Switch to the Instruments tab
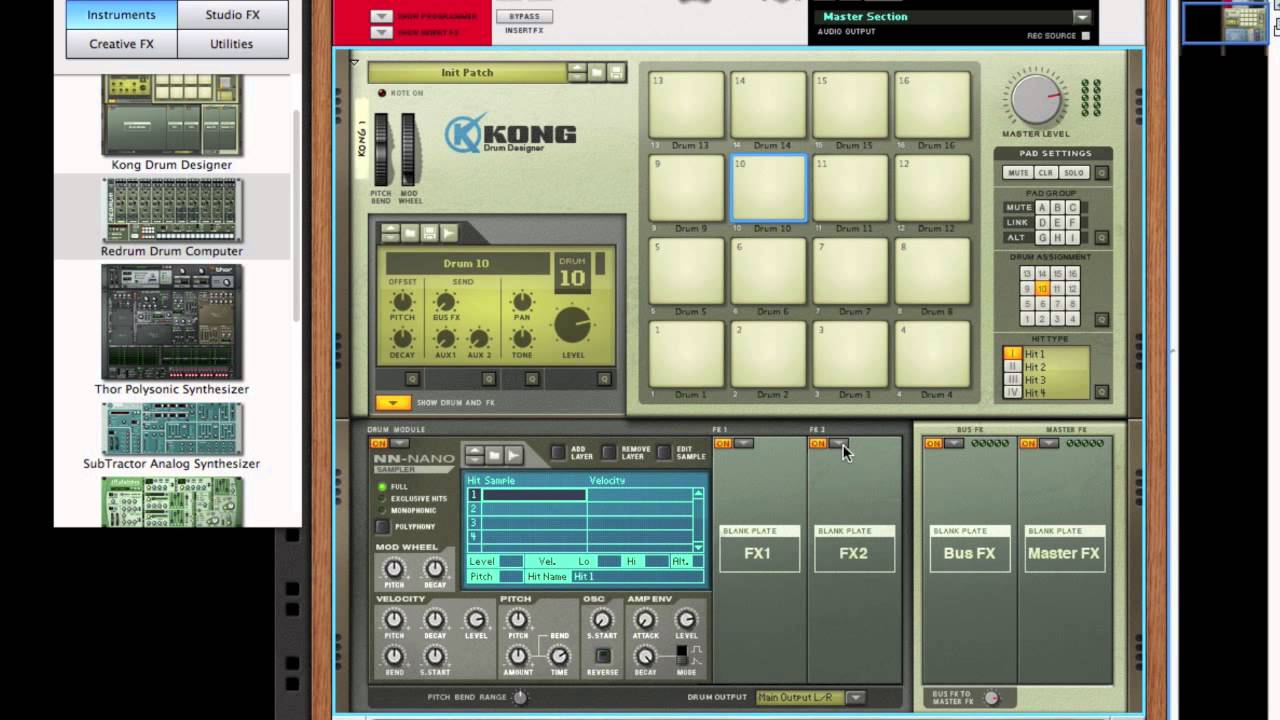Screen dimensions: 1280x720 click(x=121, y=15)
